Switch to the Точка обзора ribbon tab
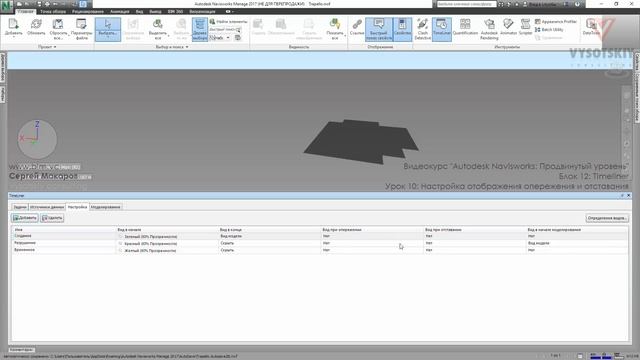 pos(53,11)
